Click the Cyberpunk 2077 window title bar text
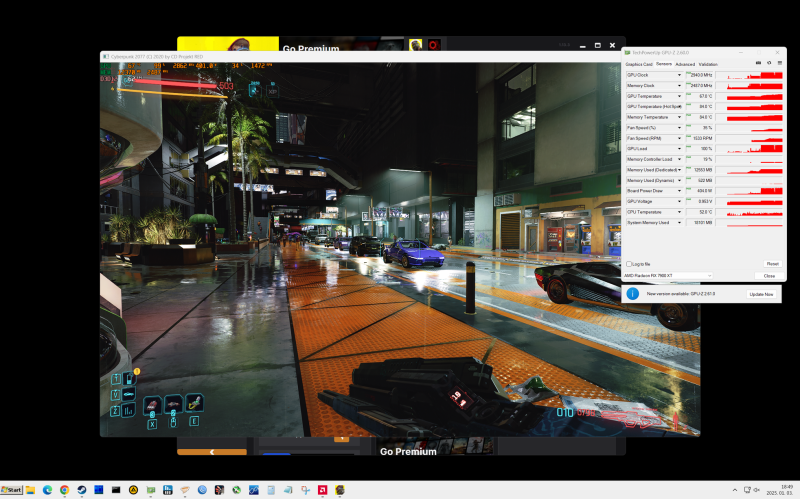This screenshot has width=800, height=499. click(157, 57)
